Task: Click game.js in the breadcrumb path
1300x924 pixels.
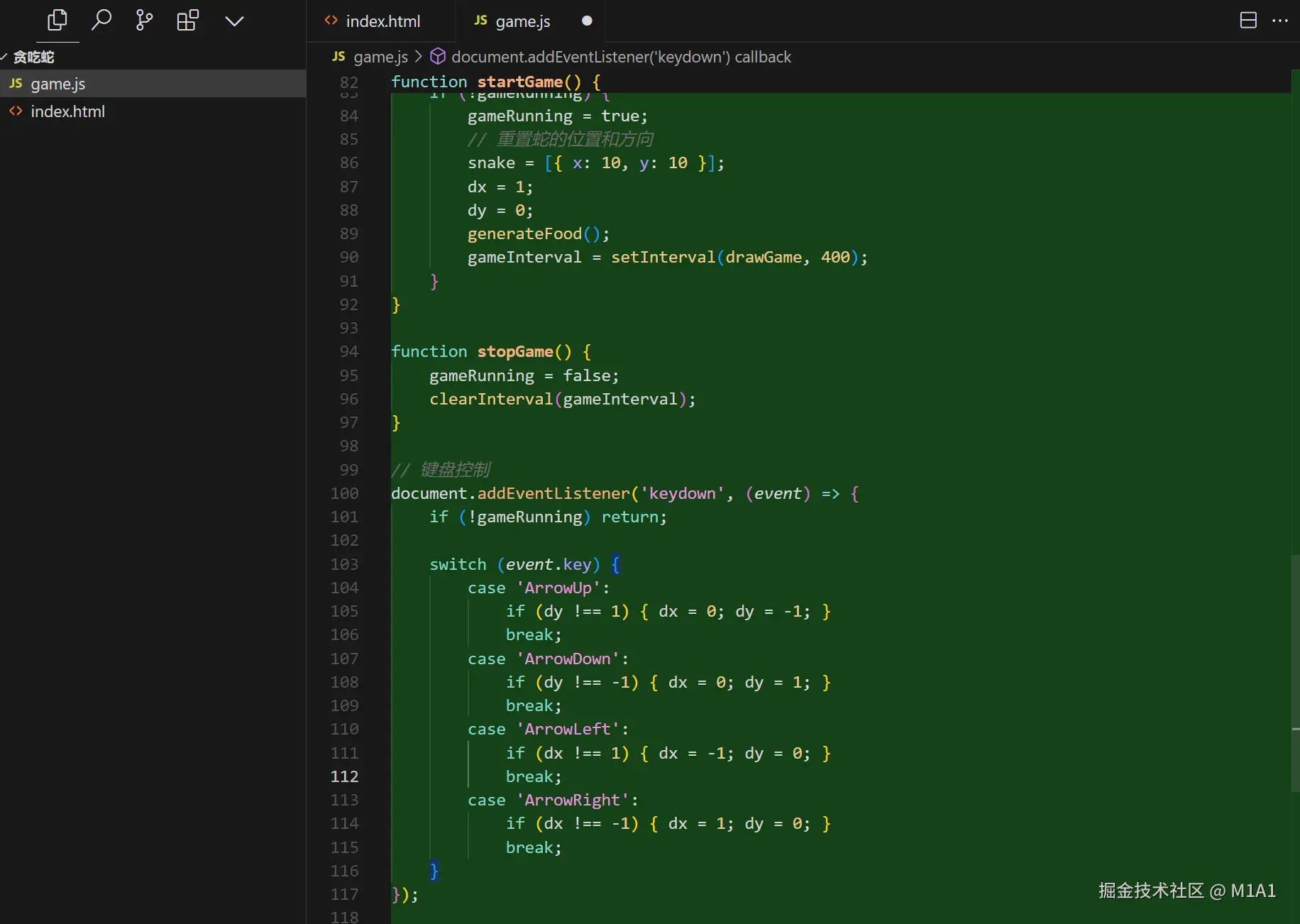Action: (380, 57)
